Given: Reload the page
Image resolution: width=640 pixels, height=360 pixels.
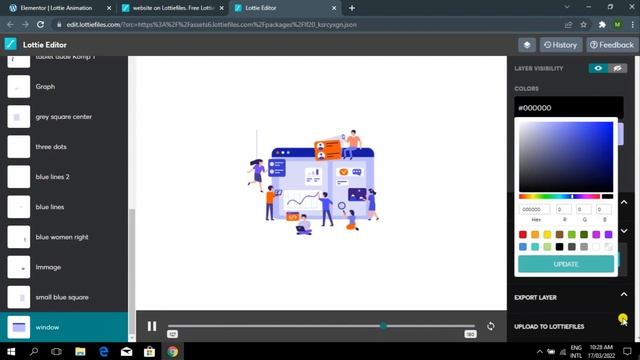Looking at the screenshot, I should (40, 24).
